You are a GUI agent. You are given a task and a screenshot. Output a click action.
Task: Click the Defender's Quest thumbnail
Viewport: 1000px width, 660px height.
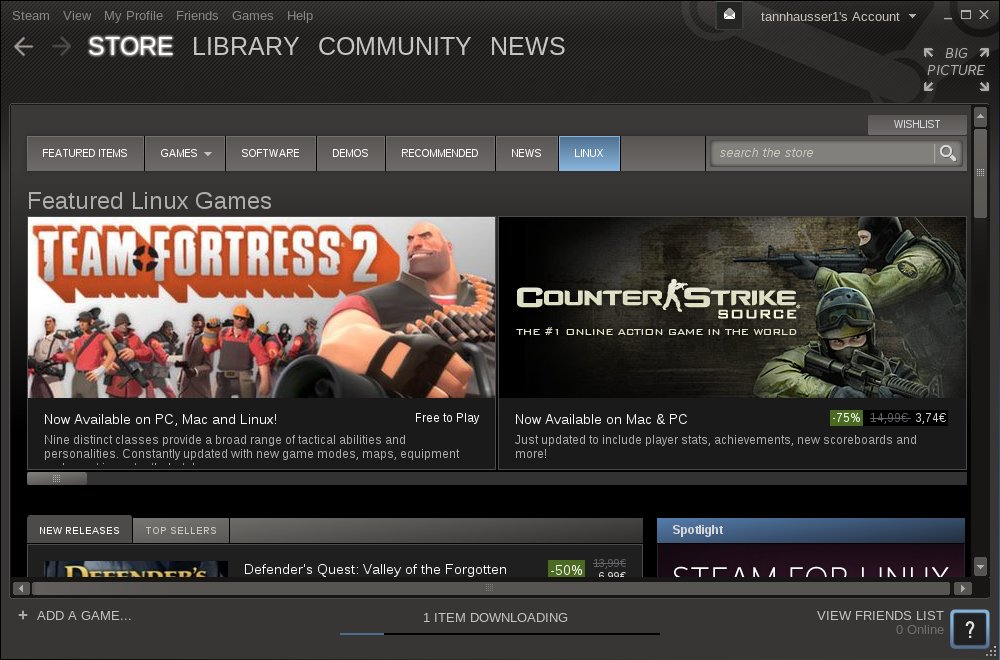[136, 569]
